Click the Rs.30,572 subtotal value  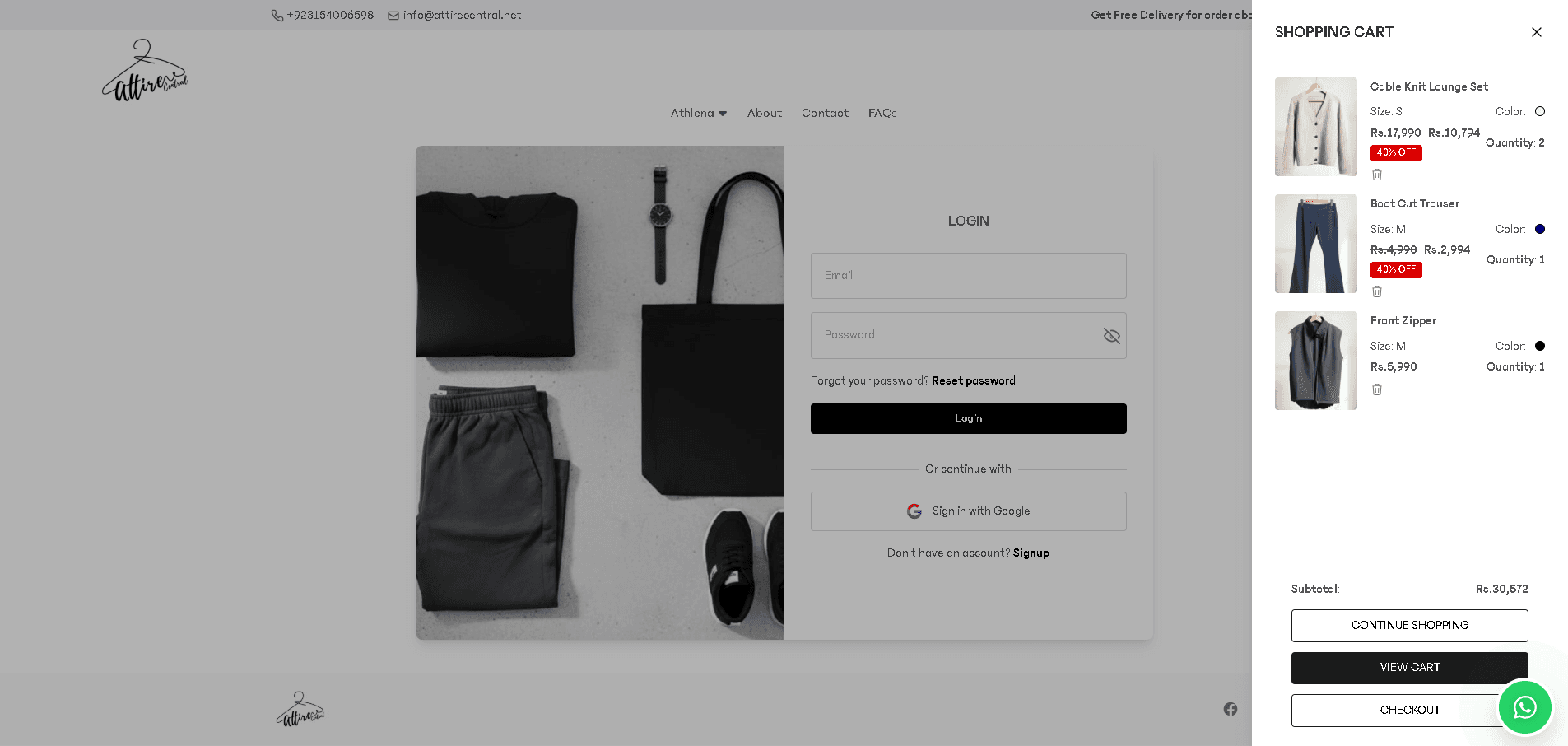[1501, 589]
